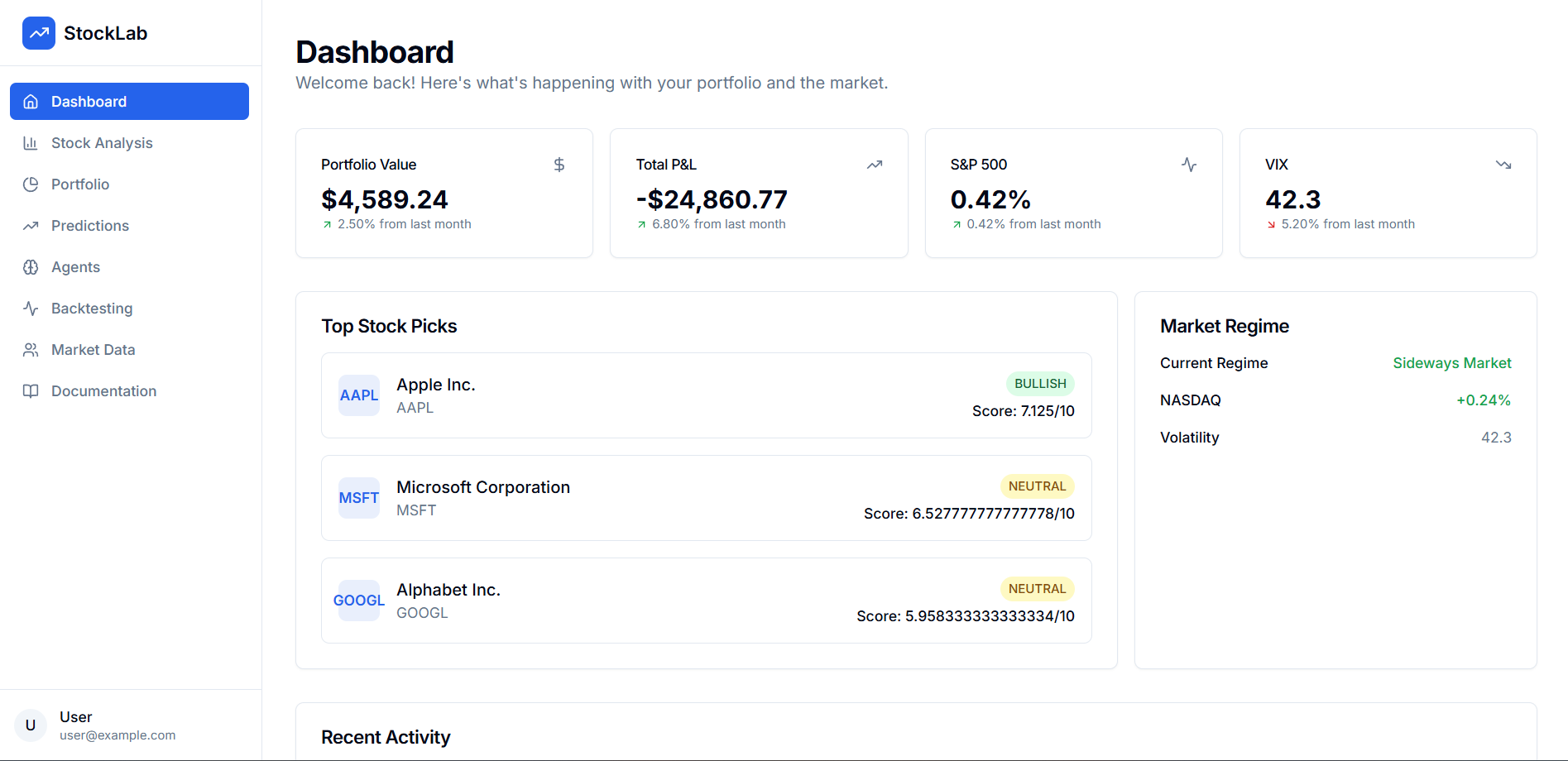Click the 5.20% from last month text
Image resolution: width=1568 pixels, height=761 pixels.
point(1348,224)
